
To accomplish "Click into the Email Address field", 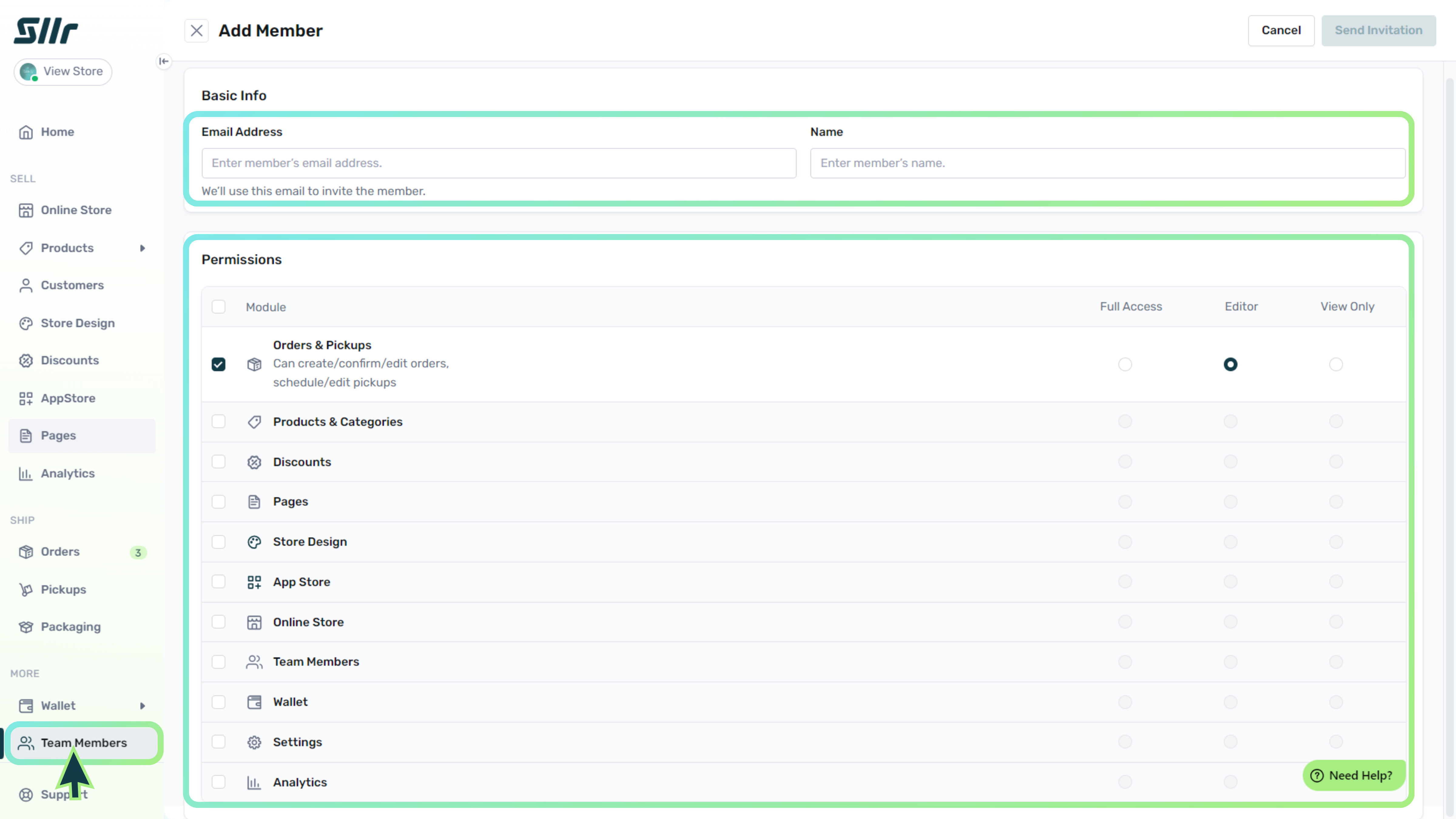I will point(498,163).
